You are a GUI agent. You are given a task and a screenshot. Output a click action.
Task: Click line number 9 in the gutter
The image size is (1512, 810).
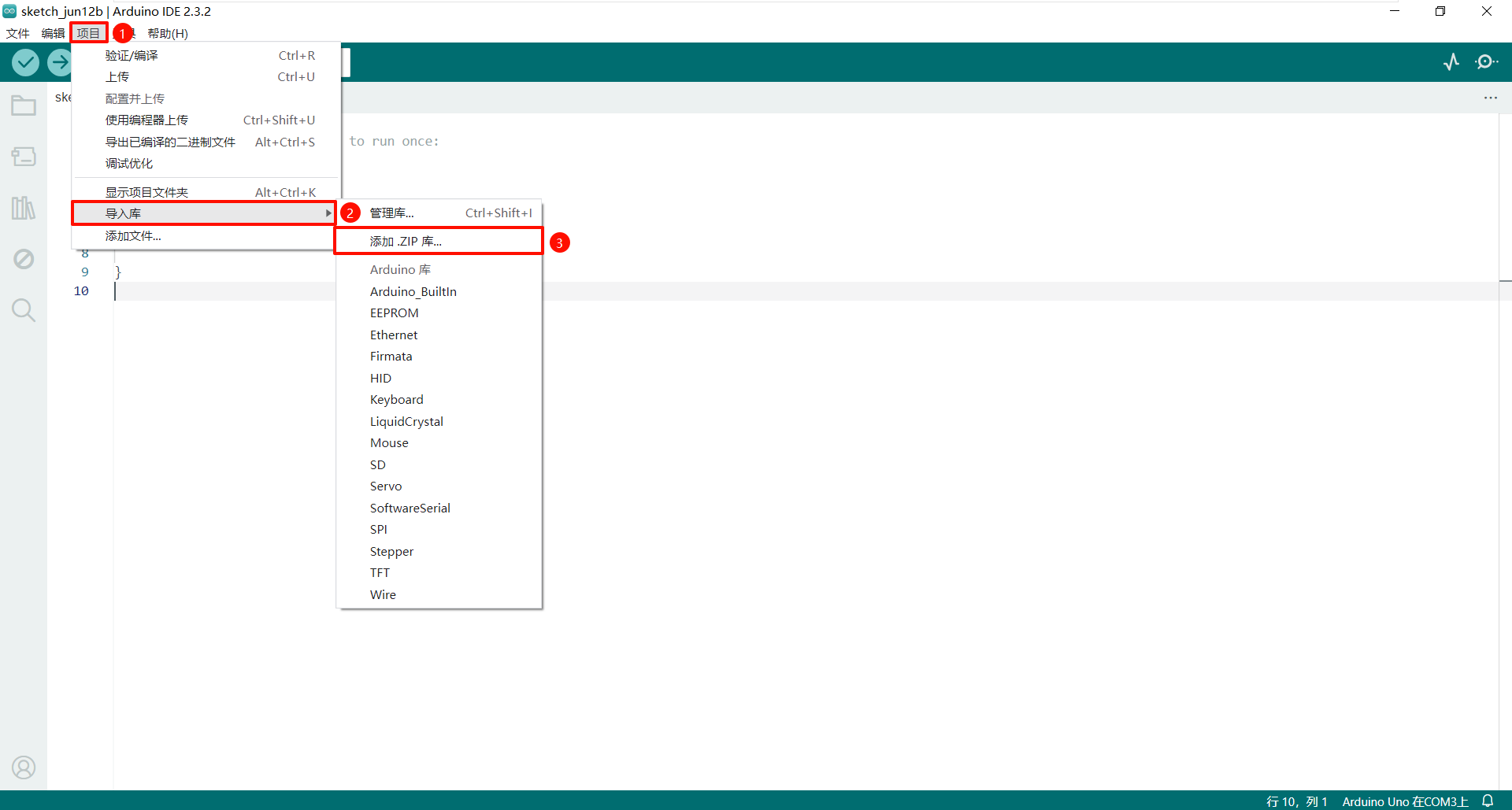85,272
